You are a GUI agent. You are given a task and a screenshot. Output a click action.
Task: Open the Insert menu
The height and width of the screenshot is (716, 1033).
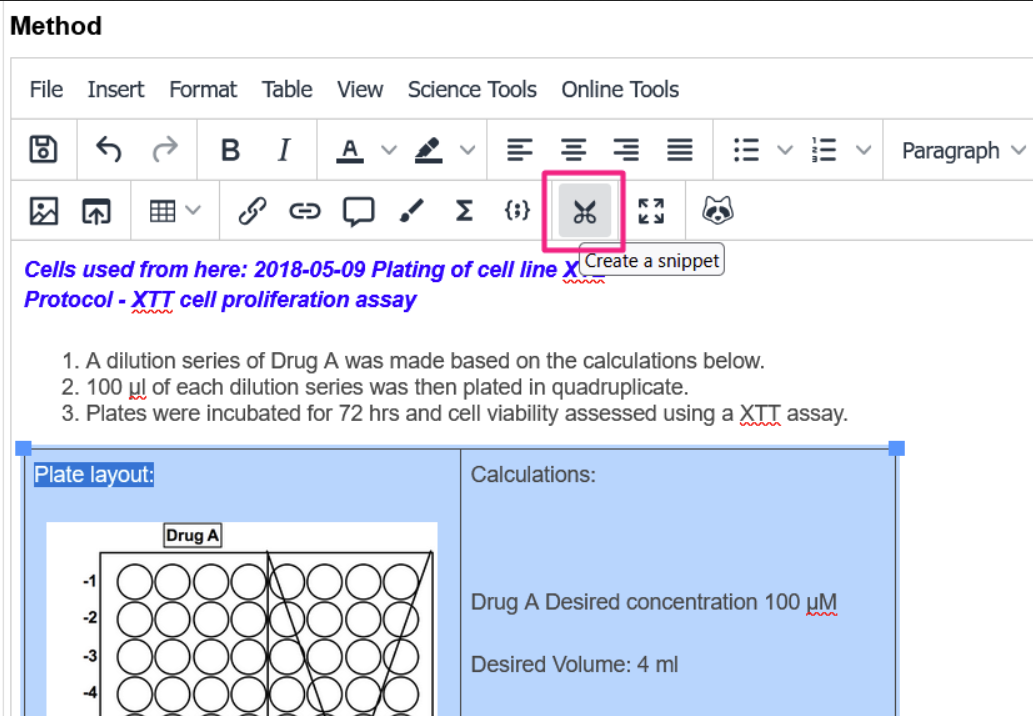[x=116, y=90]
